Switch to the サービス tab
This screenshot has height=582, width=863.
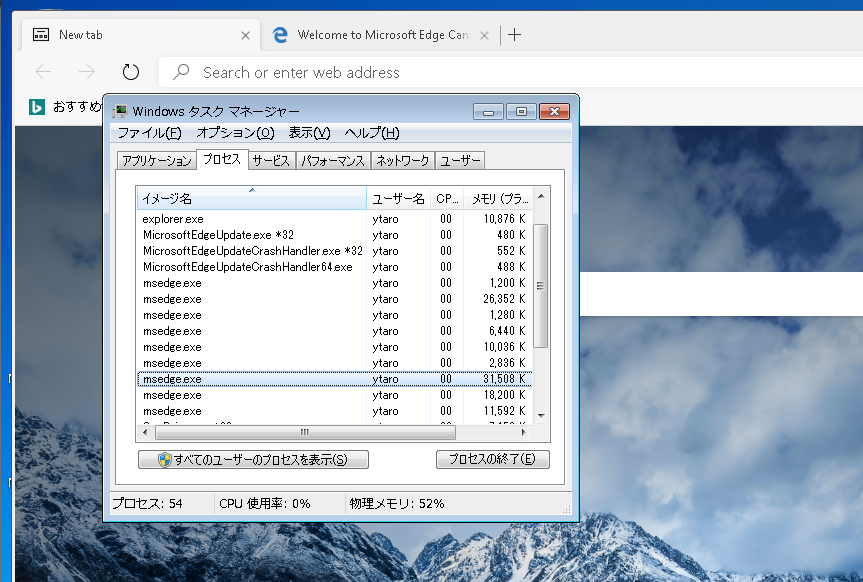tap(271, 160)
